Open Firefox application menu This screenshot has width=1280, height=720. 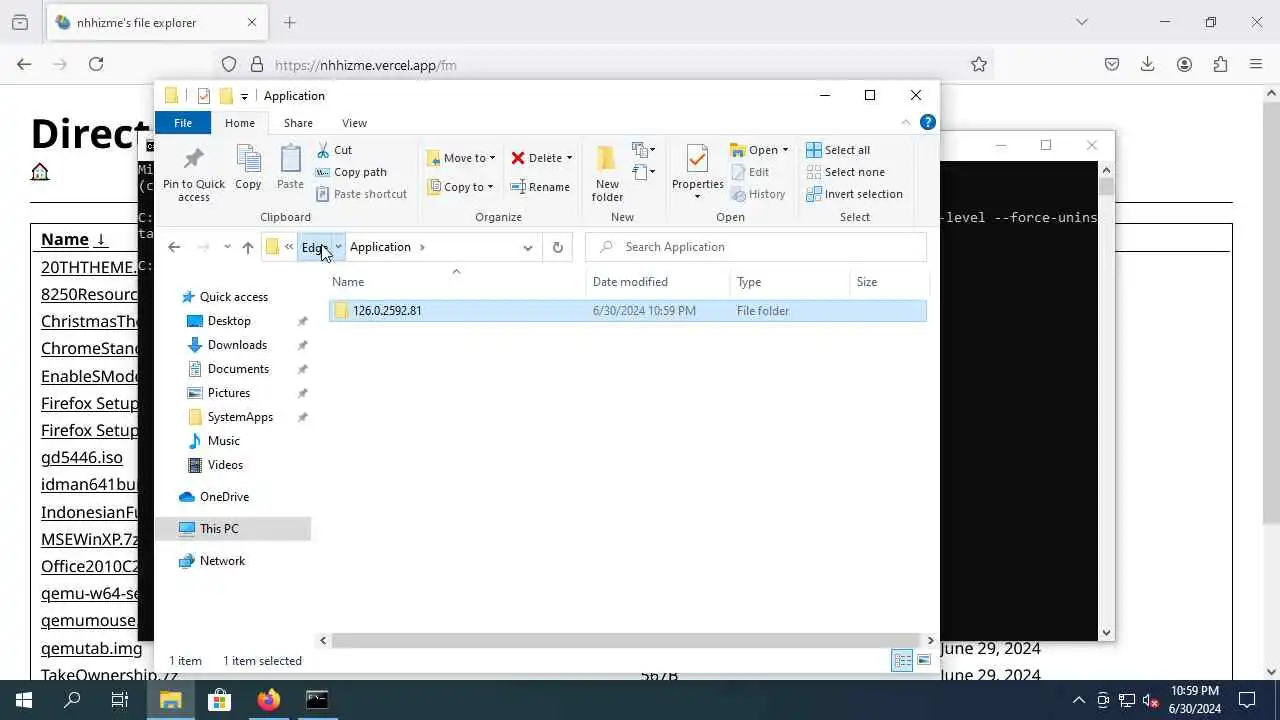[1256, 64]
